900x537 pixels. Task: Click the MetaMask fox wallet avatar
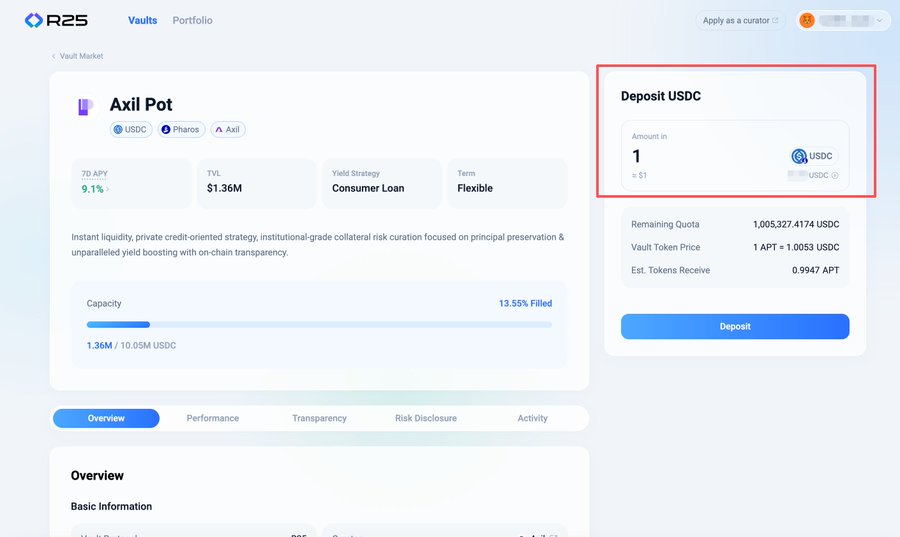(x=807, y=21)
